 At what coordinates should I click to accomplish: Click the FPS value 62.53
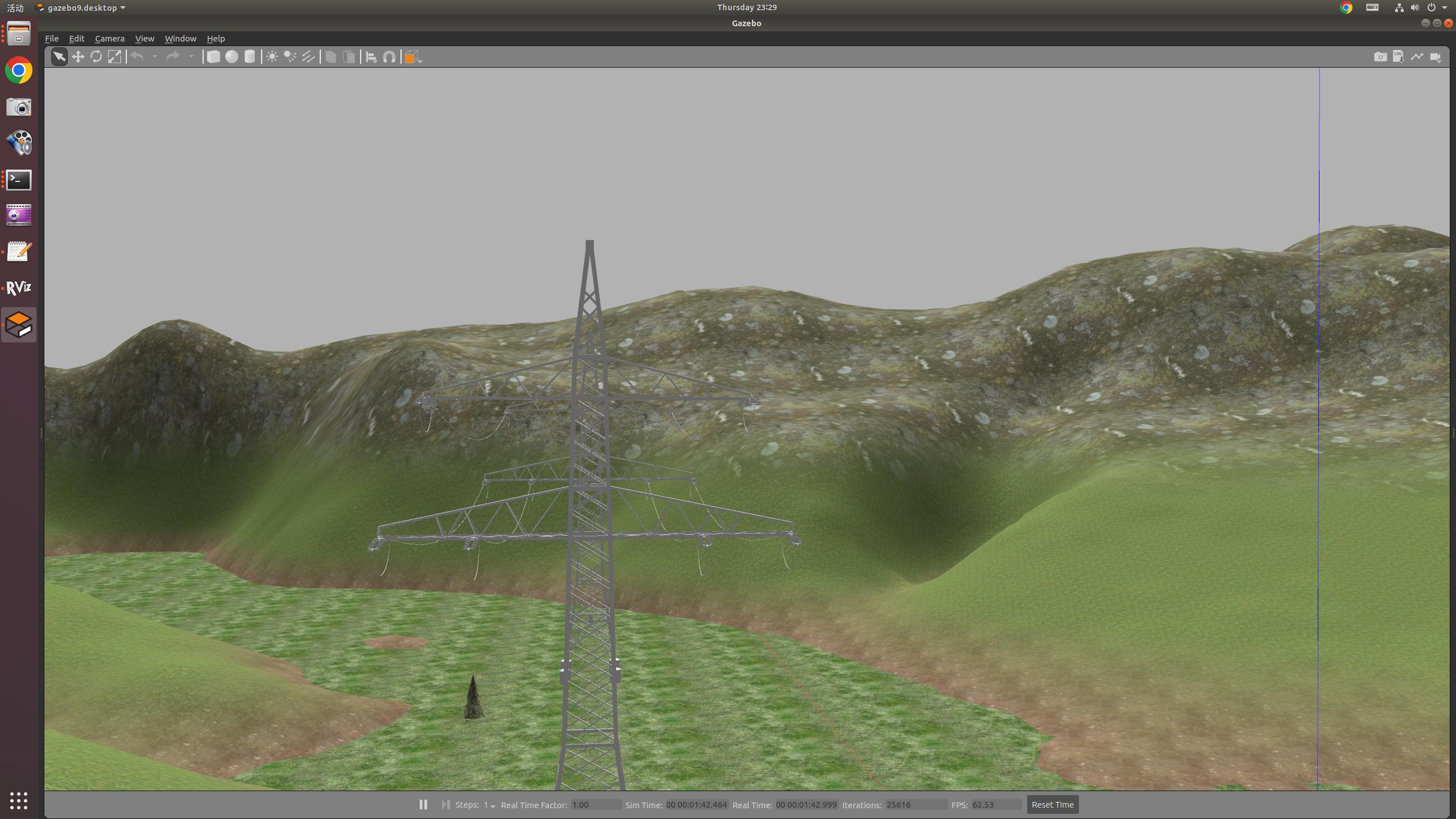click(x=996, y=805)
